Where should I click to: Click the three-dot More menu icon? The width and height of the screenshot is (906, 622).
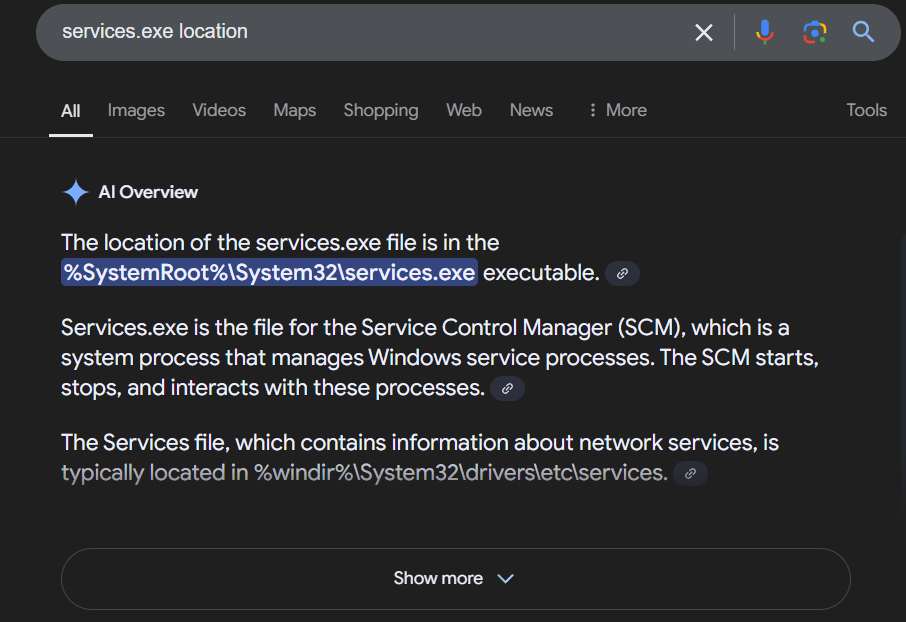coord(592,110)
